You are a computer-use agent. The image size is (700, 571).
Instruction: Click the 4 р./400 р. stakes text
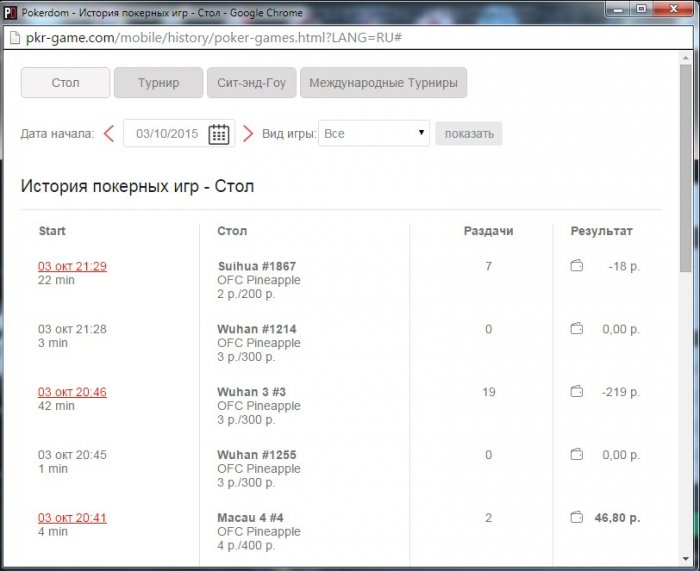[x=246, y=546]
